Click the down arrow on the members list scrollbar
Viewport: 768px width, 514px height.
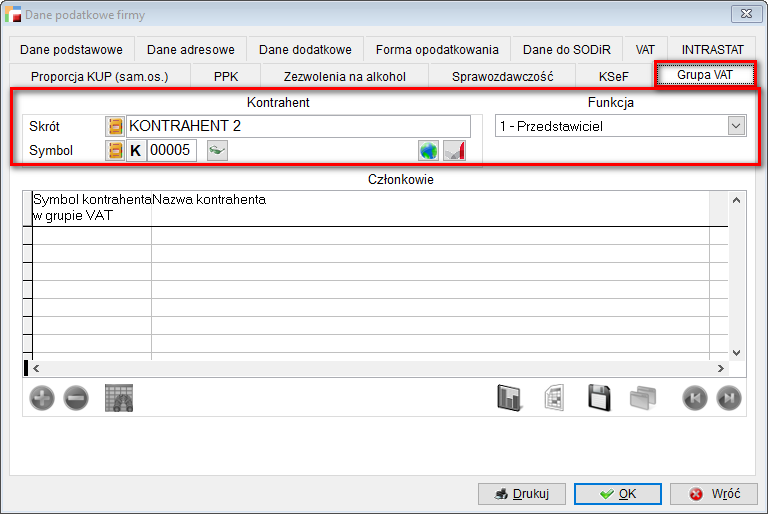[x=736, y=352]
